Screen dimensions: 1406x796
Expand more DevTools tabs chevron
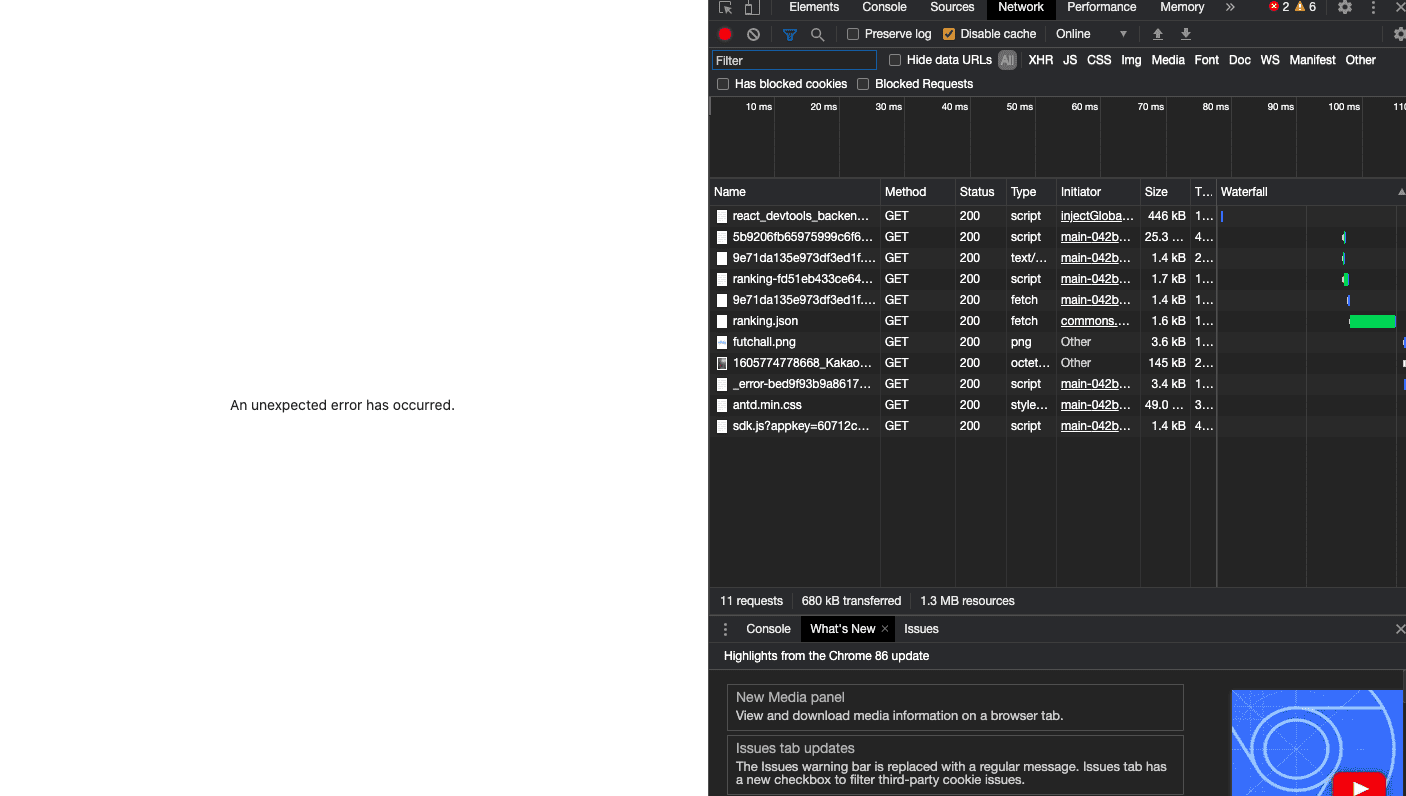point(1230,8)
